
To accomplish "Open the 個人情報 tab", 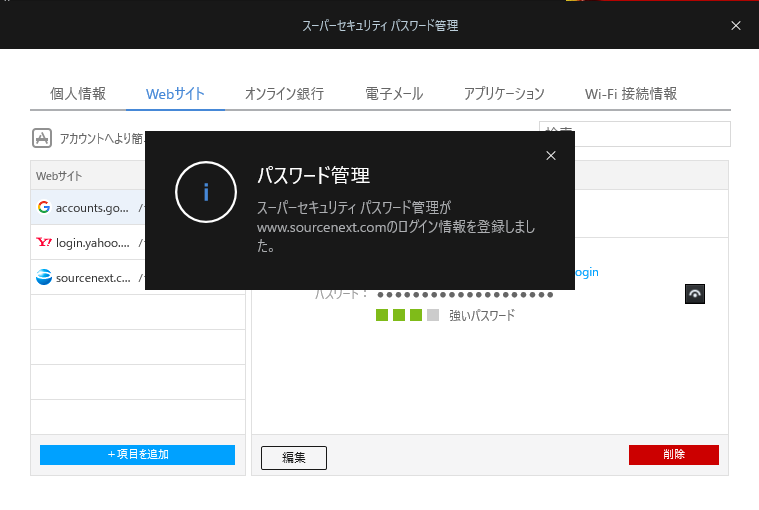I will [x=78, y=94].
